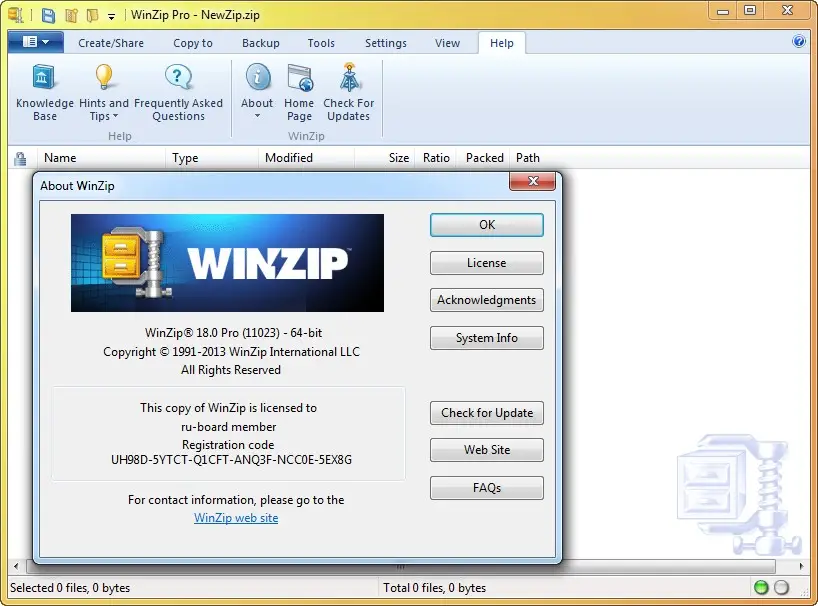818x606 pixels.
Task: Click the 'Total 0 files, 0 bytes' status text
Action: tap(435, 588)
